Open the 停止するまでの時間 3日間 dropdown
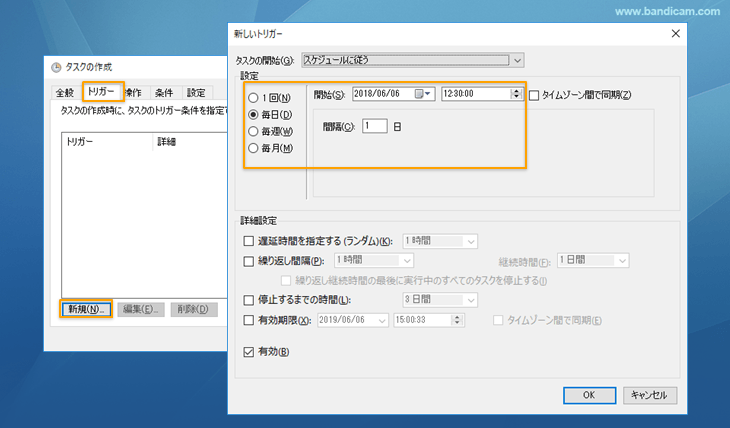This screenshot has height=428, width=730. [471, 300]
